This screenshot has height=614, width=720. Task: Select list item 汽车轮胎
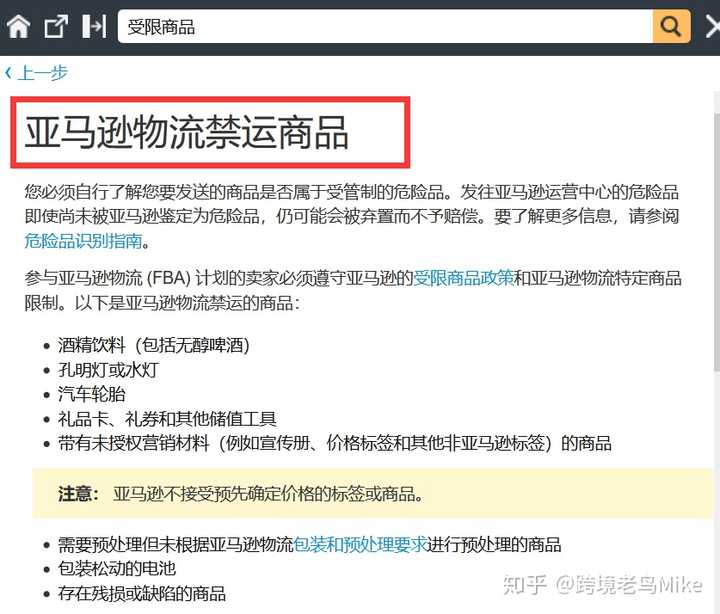(91, 394)
